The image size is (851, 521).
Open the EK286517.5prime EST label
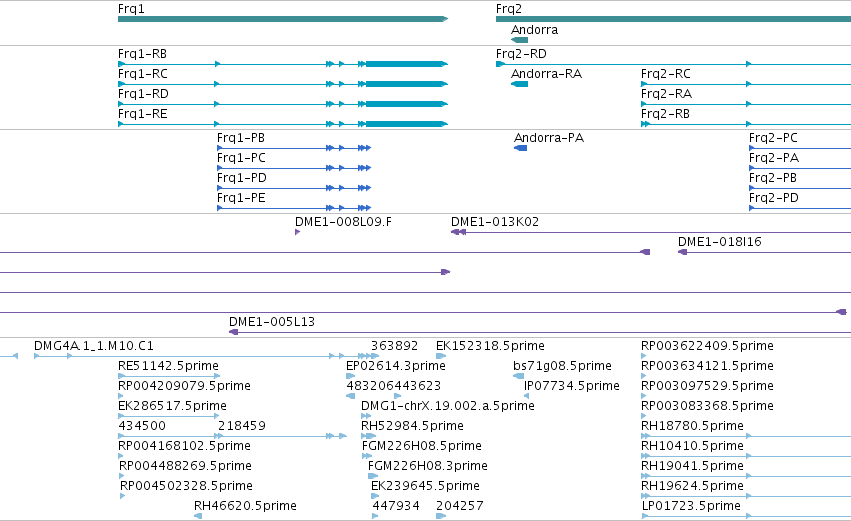coord(172,406)
